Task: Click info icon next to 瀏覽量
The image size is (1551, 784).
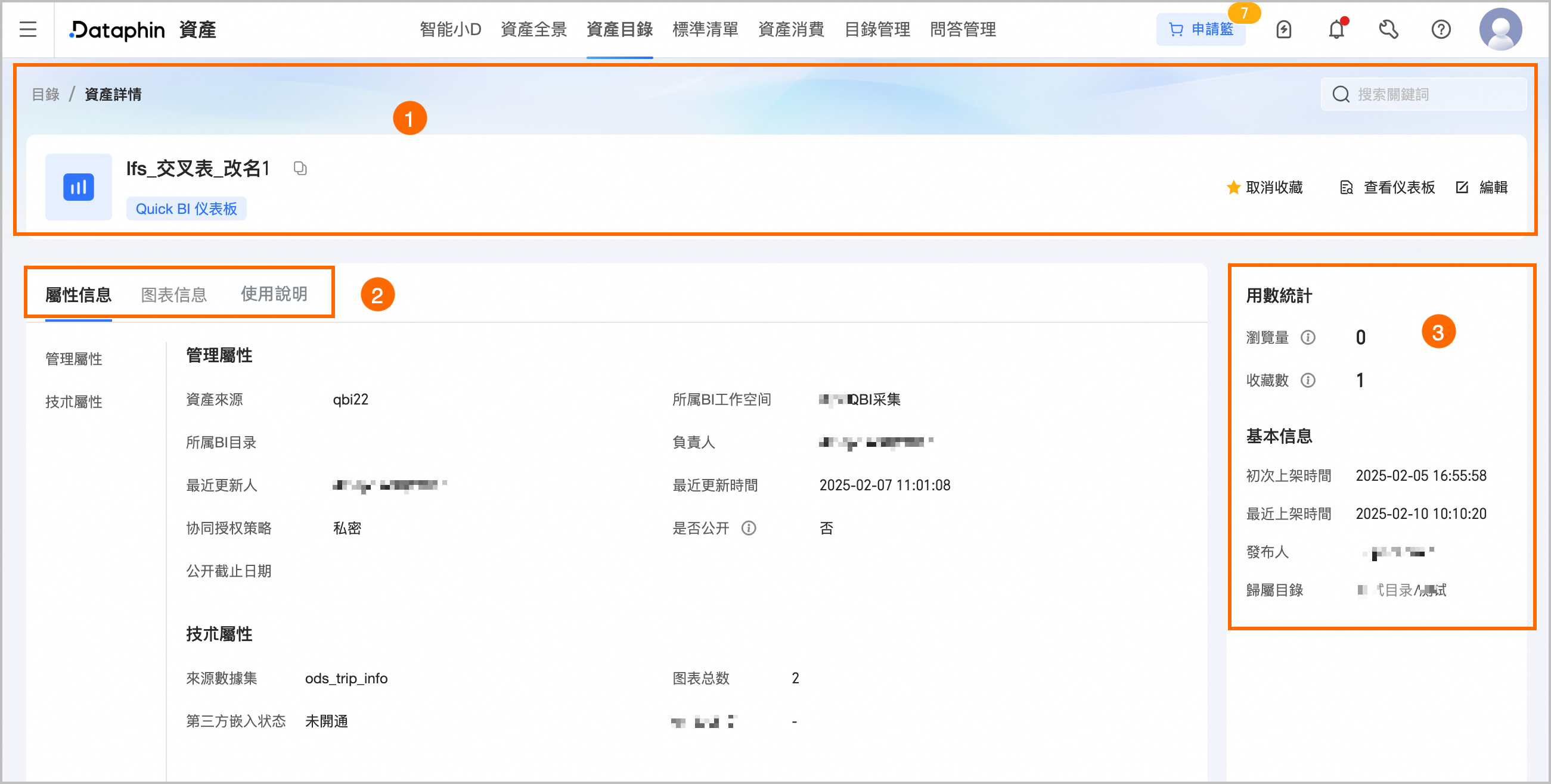Action: click(1308, 337)
